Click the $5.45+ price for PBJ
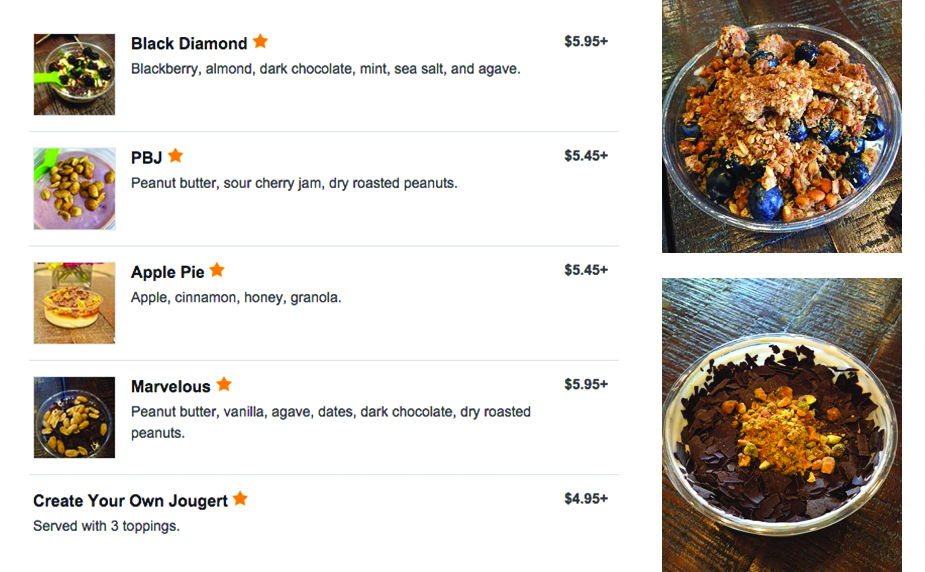 (x=586, y=156)
